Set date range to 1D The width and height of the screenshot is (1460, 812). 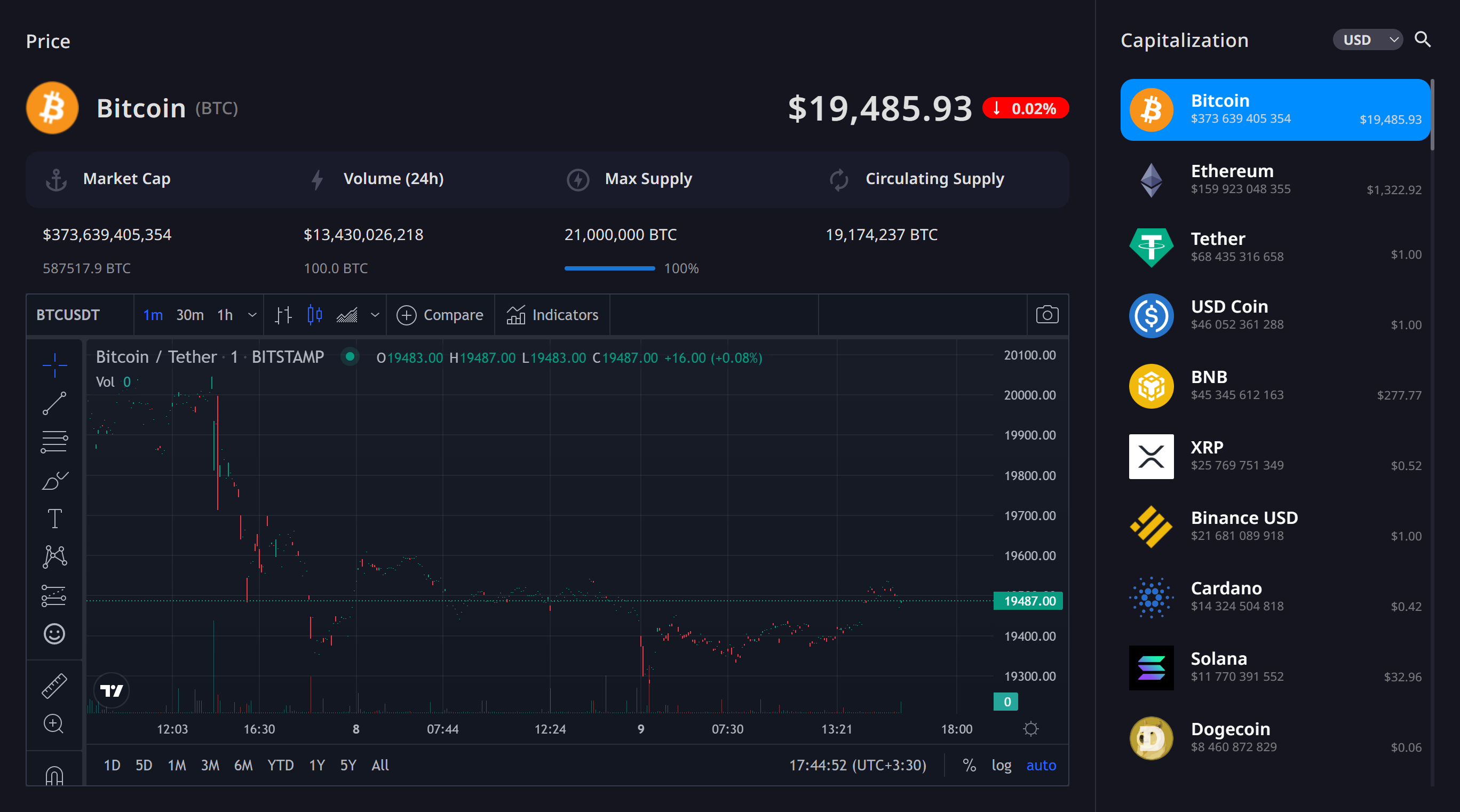[x=112, y=765]
